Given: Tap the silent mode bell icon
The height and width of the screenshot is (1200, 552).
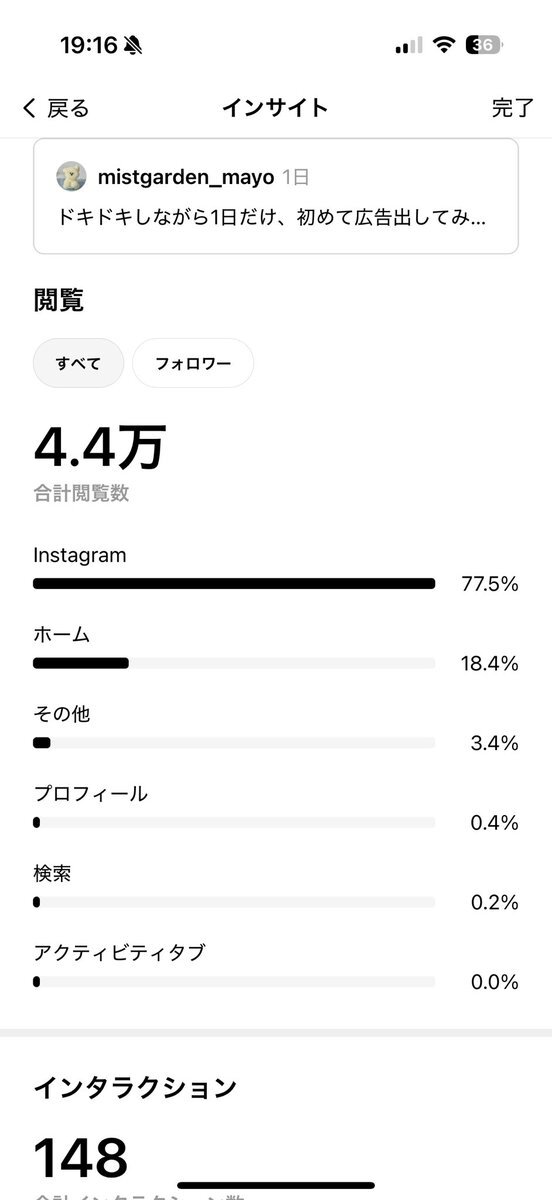Looking at the screenshot, I should coord(133,45).
